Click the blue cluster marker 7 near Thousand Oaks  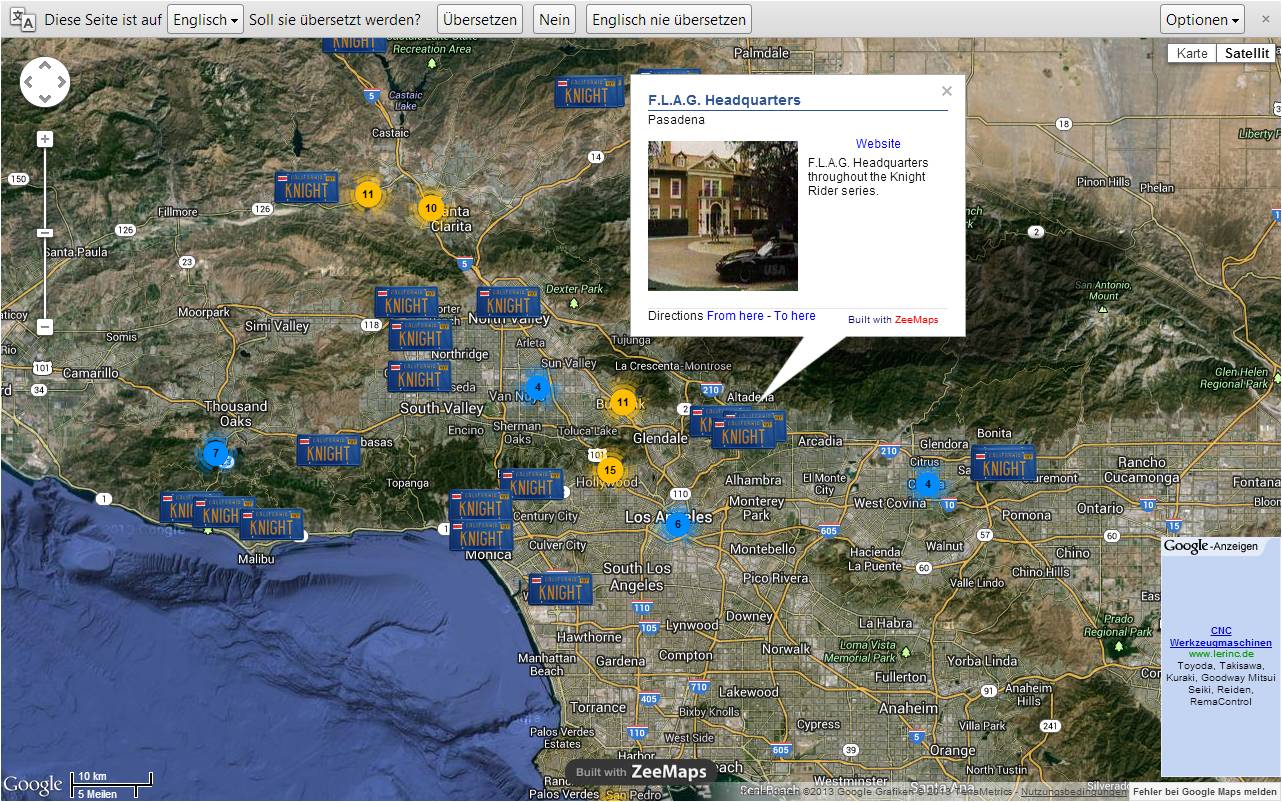tap(215, 453)
